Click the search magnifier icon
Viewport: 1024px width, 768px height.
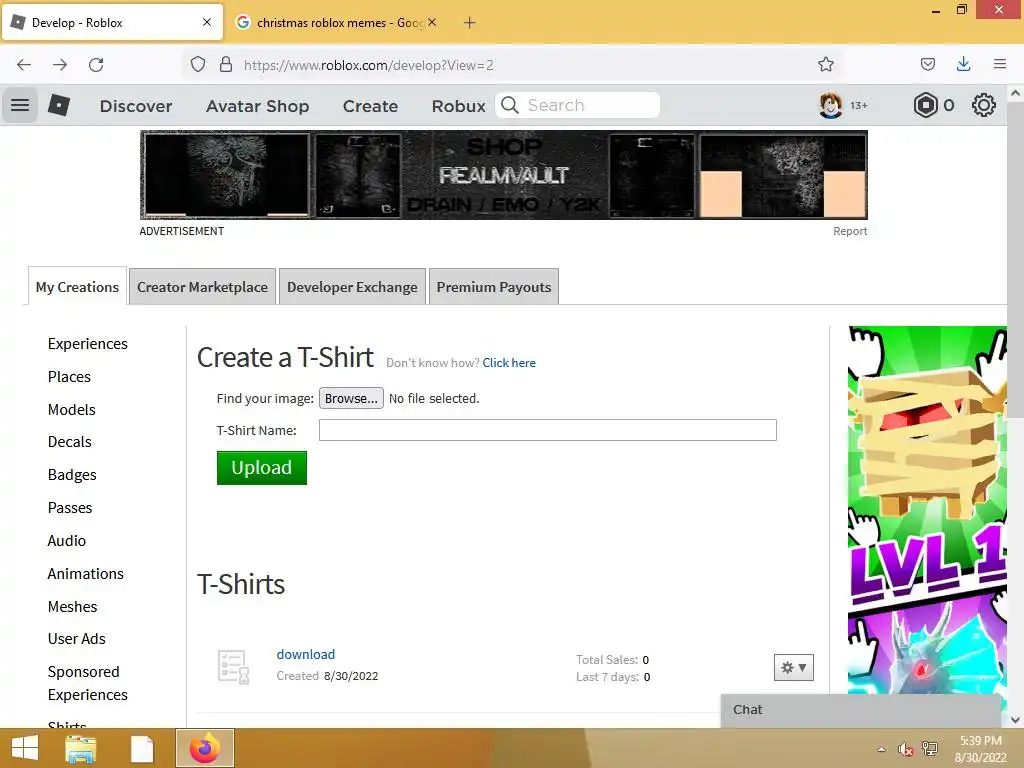tap(510, 105)
